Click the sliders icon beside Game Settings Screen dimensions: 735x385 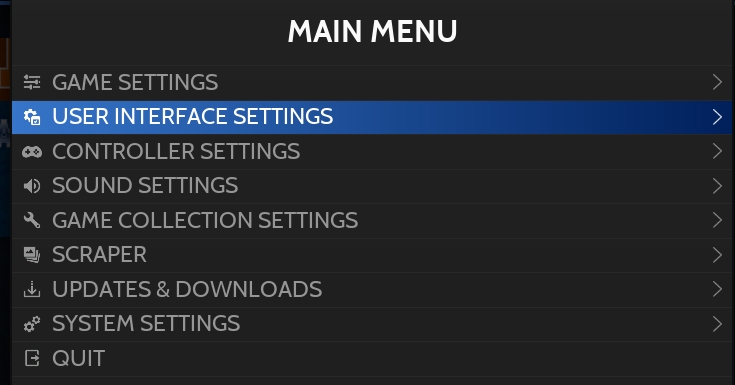(32, 82)
